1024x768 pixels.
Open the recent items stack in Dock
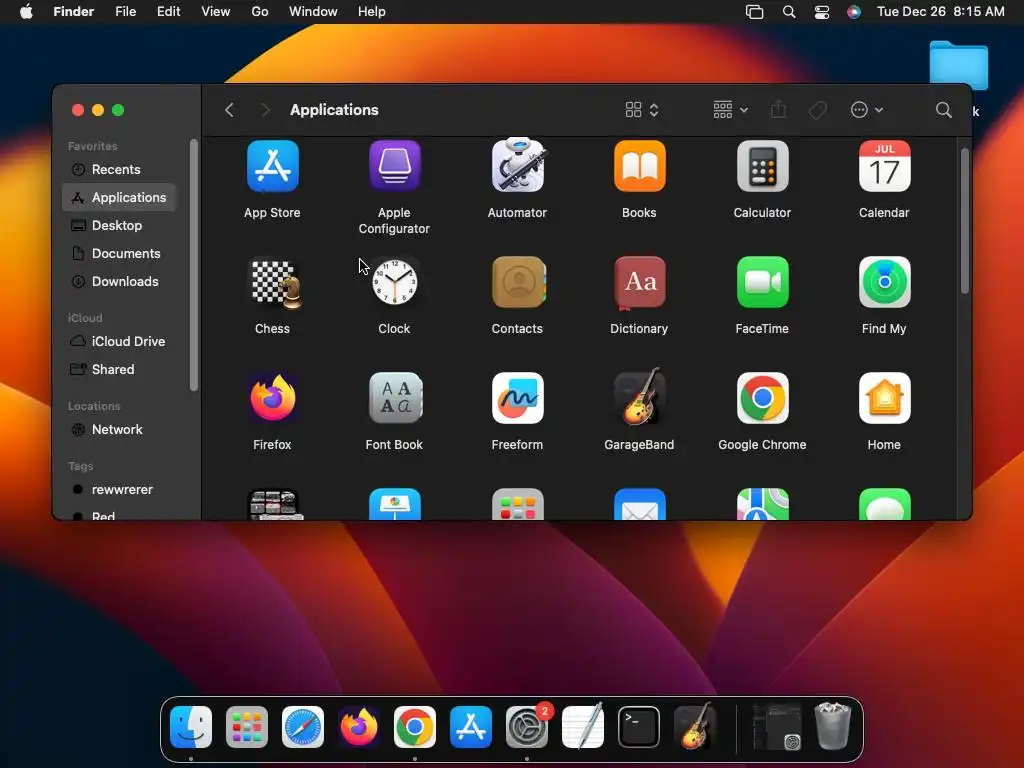776,727
